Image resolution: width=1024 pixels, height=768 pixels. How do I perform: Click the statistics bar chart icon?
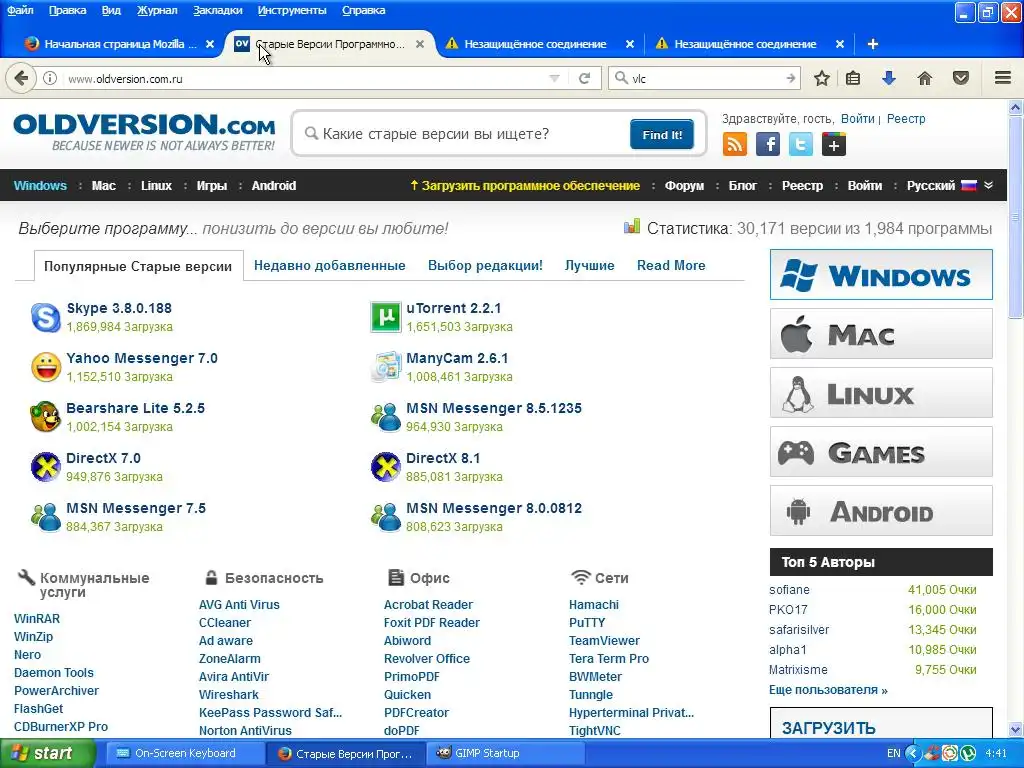coord(632,227)
